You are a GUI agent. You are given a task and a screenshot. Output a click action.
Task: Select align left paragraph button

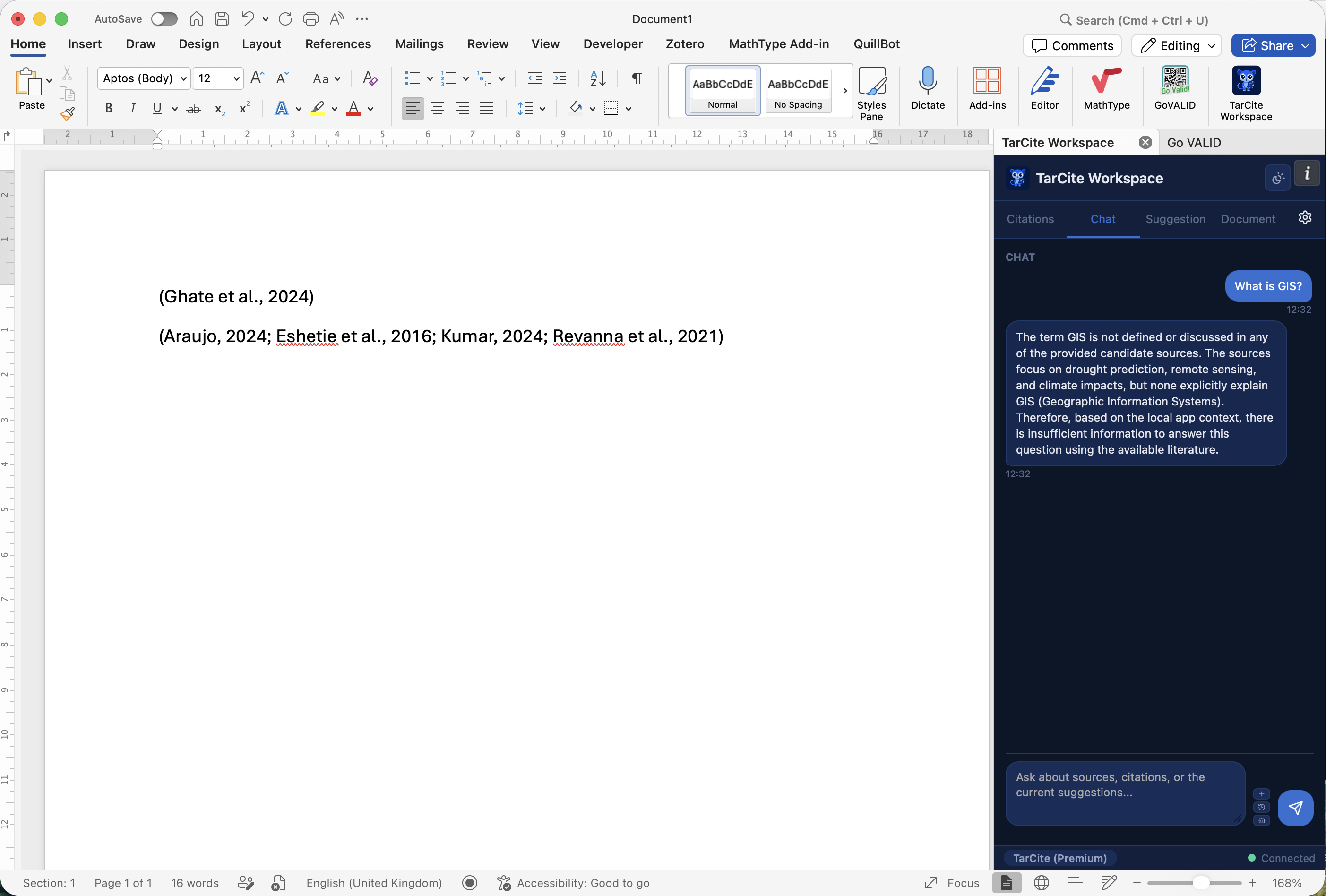413,108
